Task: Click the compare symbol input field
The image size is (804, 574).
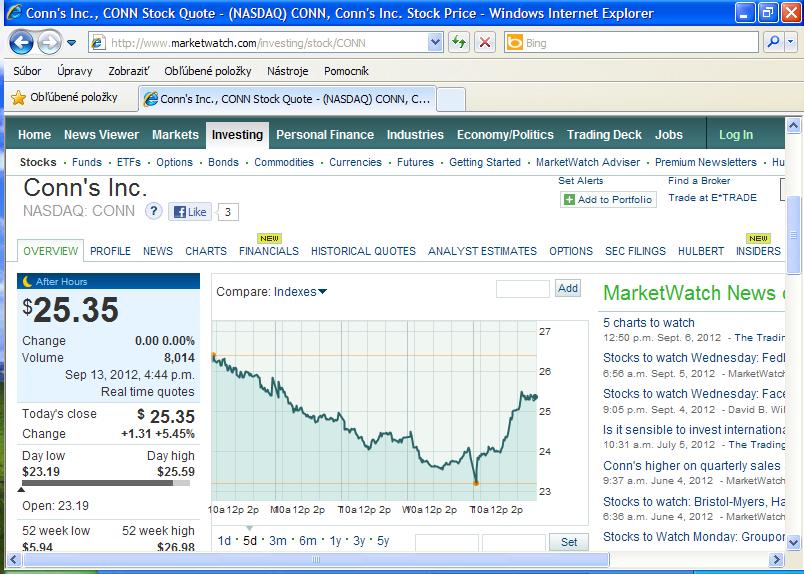Action: (522, 289)
